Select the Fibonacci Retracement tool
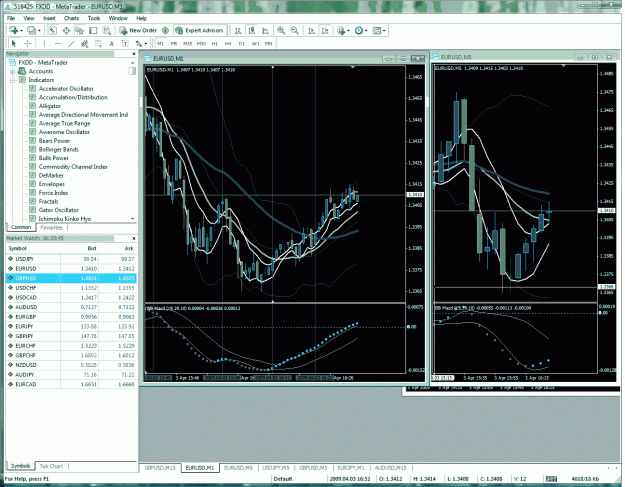 [x=98, y=43]
